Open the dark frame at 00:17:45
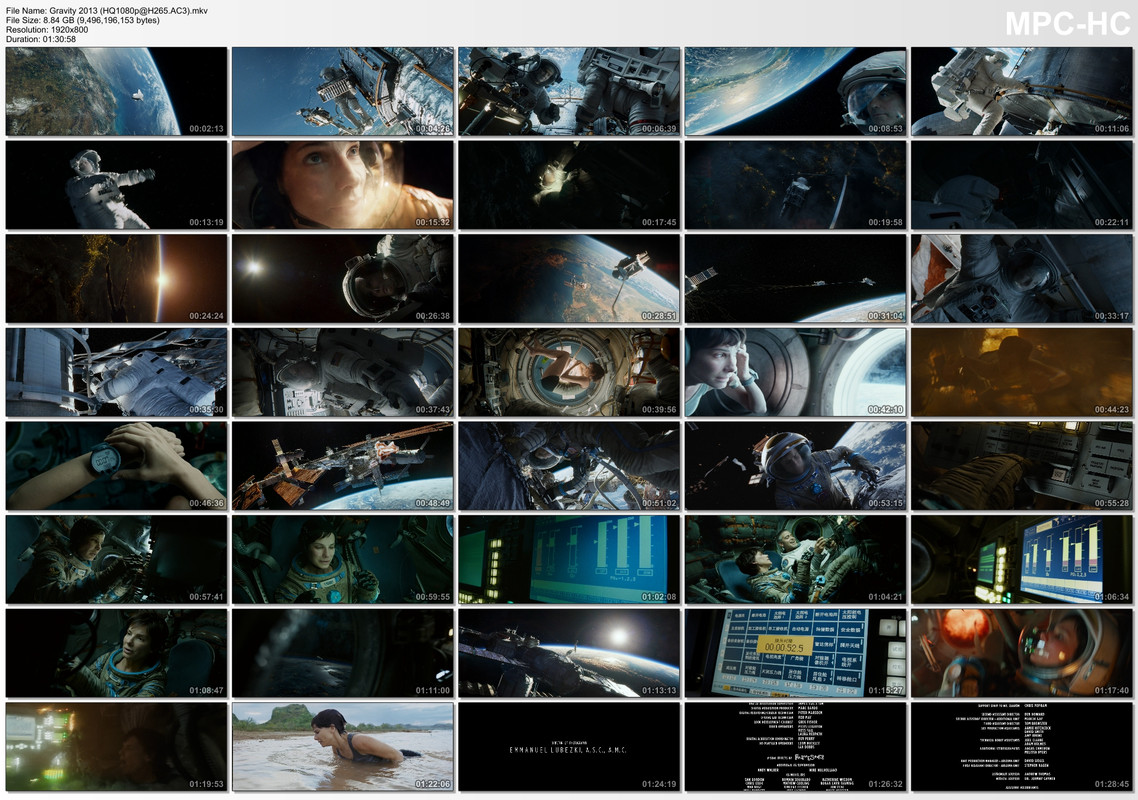The image size is (1138, 800). (569, 185)
